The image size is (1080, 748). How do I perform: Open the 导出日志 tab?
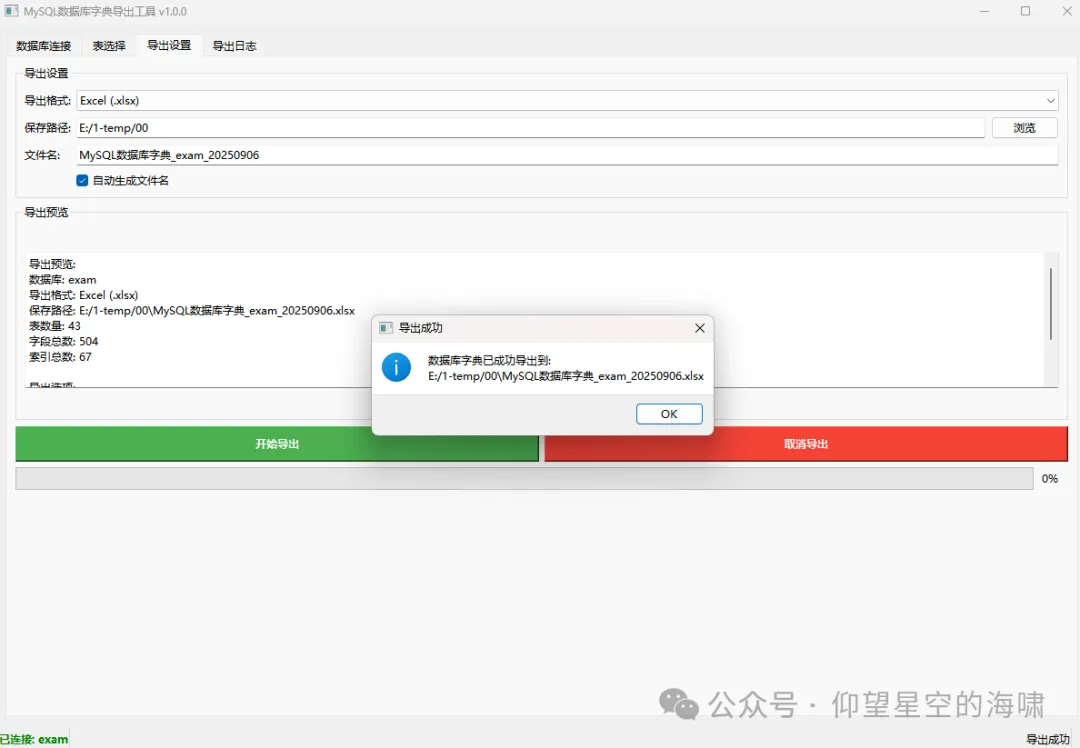234,45
